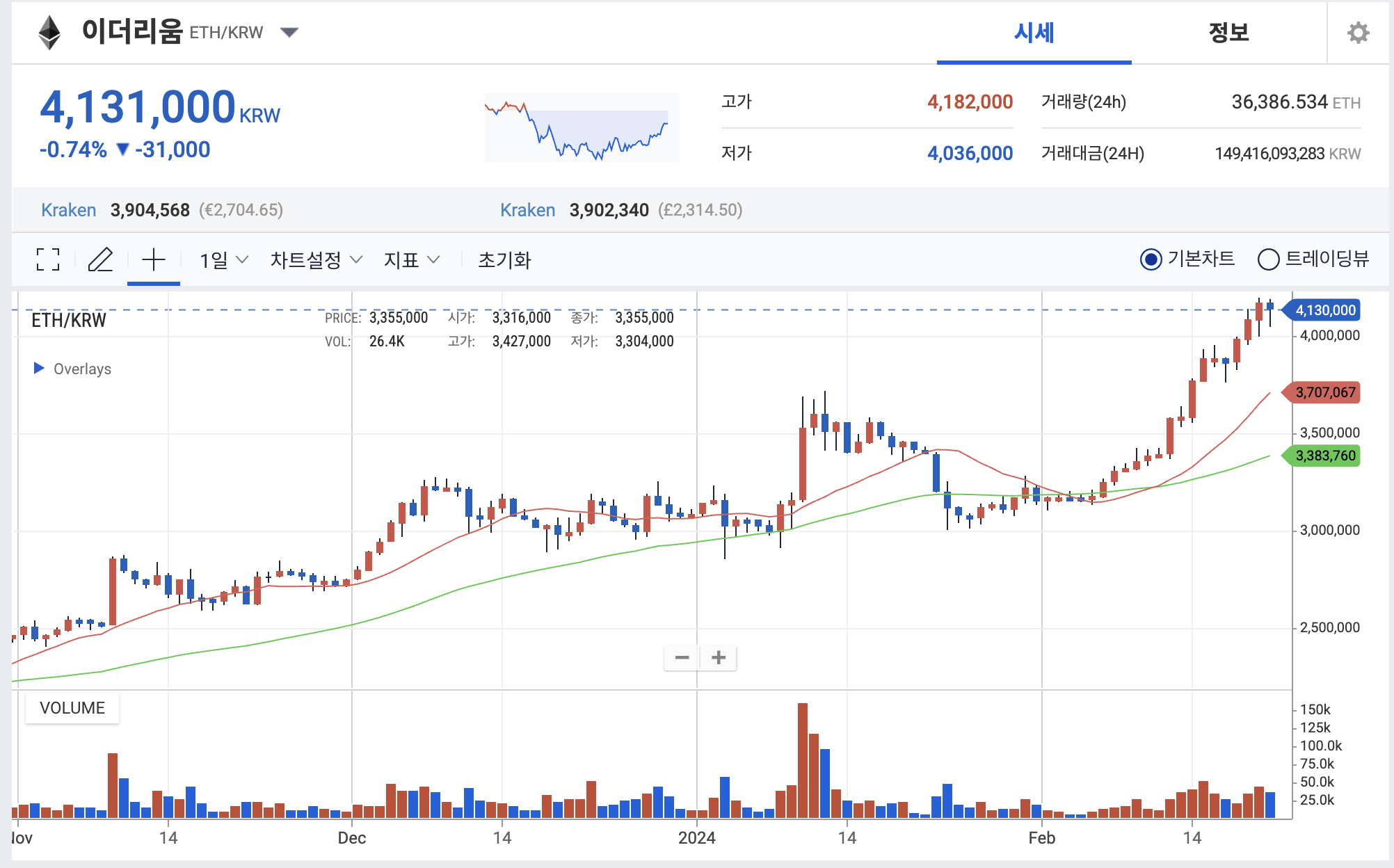Zoom in chart with plus button

point(719,657)
